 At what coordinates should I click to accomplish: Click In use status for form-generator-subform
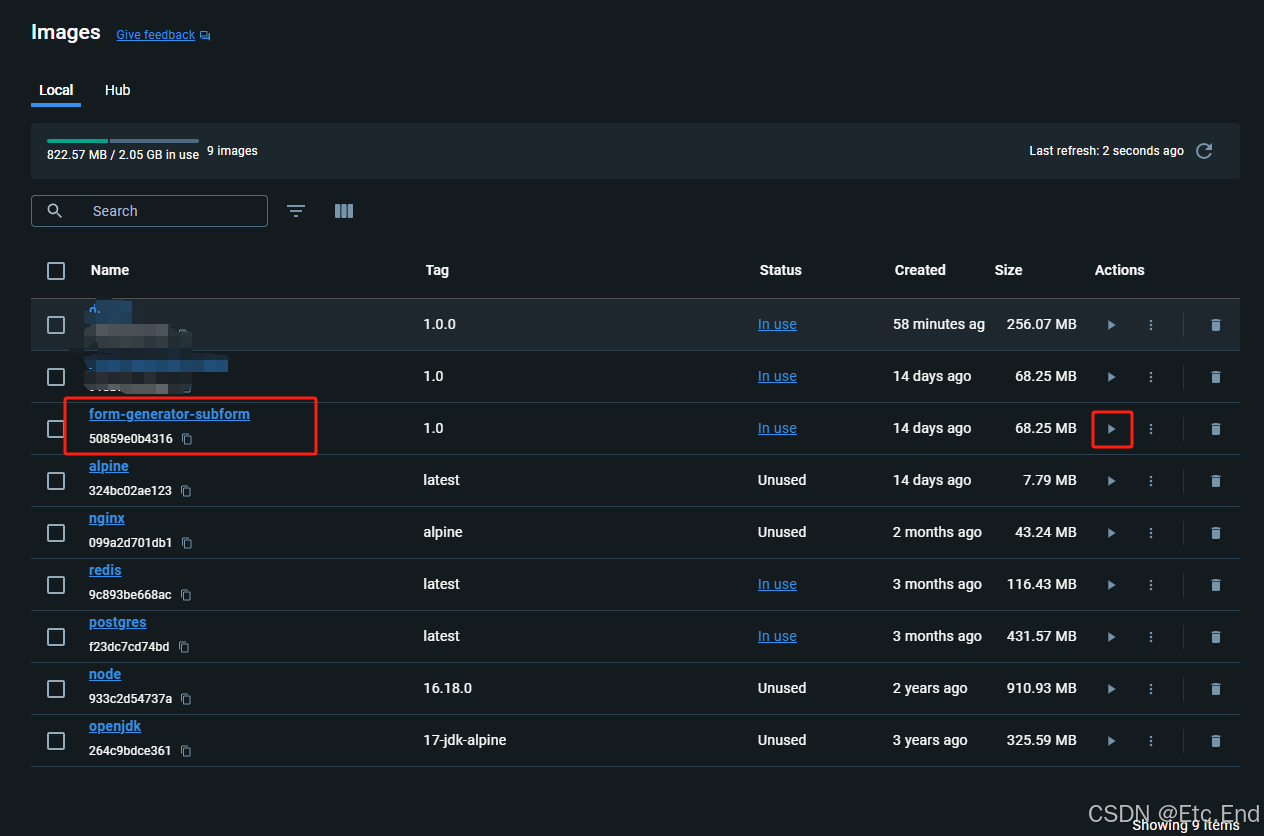click(777, 428)
